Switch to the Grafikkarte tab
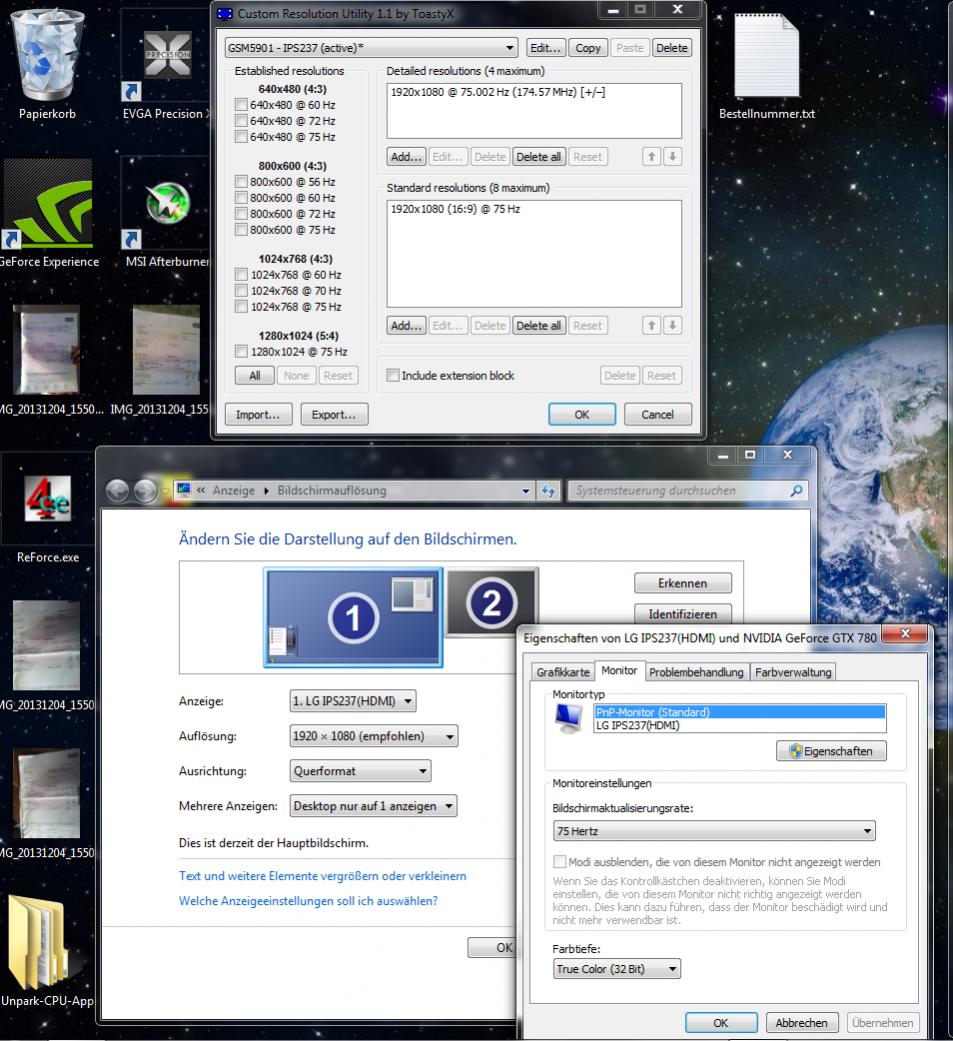The height and width of the screenshot is (1041, 953). pyautogui.click(x=563, y=672)
